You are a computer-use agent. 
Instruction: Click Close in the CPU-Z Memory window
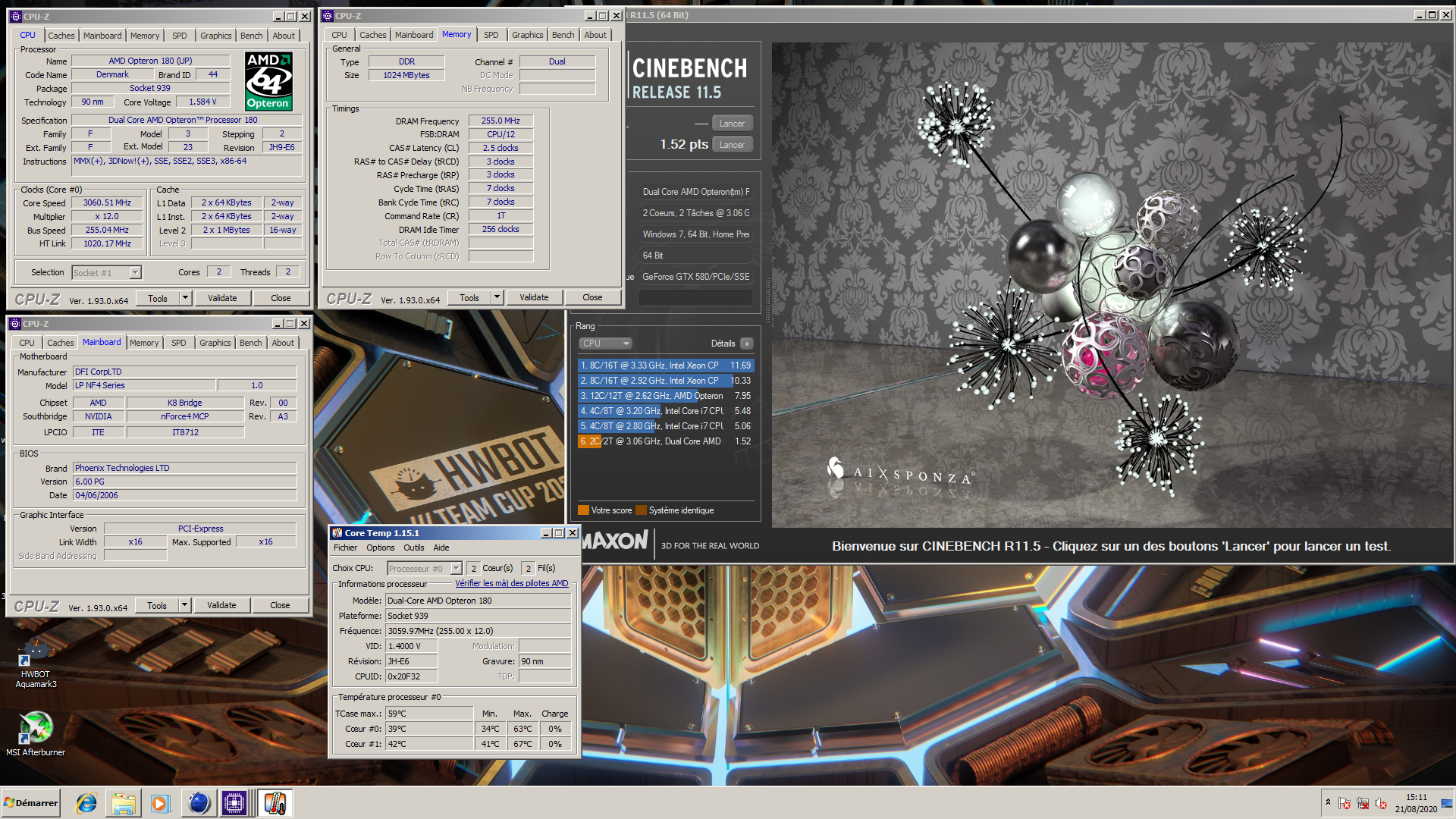(593, 297)
